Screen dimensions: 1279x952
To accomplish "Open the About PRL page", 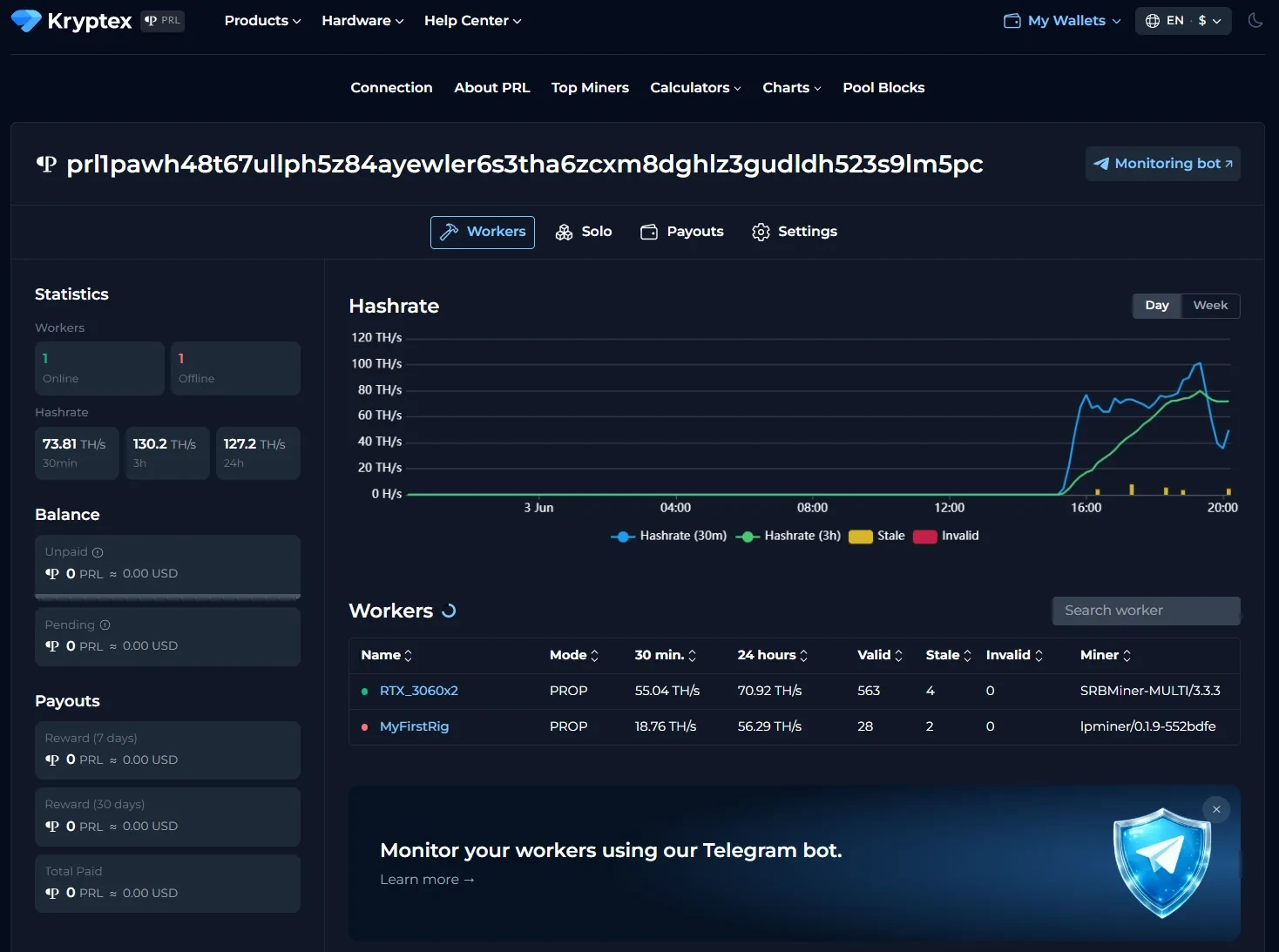I will coord(492,88).
